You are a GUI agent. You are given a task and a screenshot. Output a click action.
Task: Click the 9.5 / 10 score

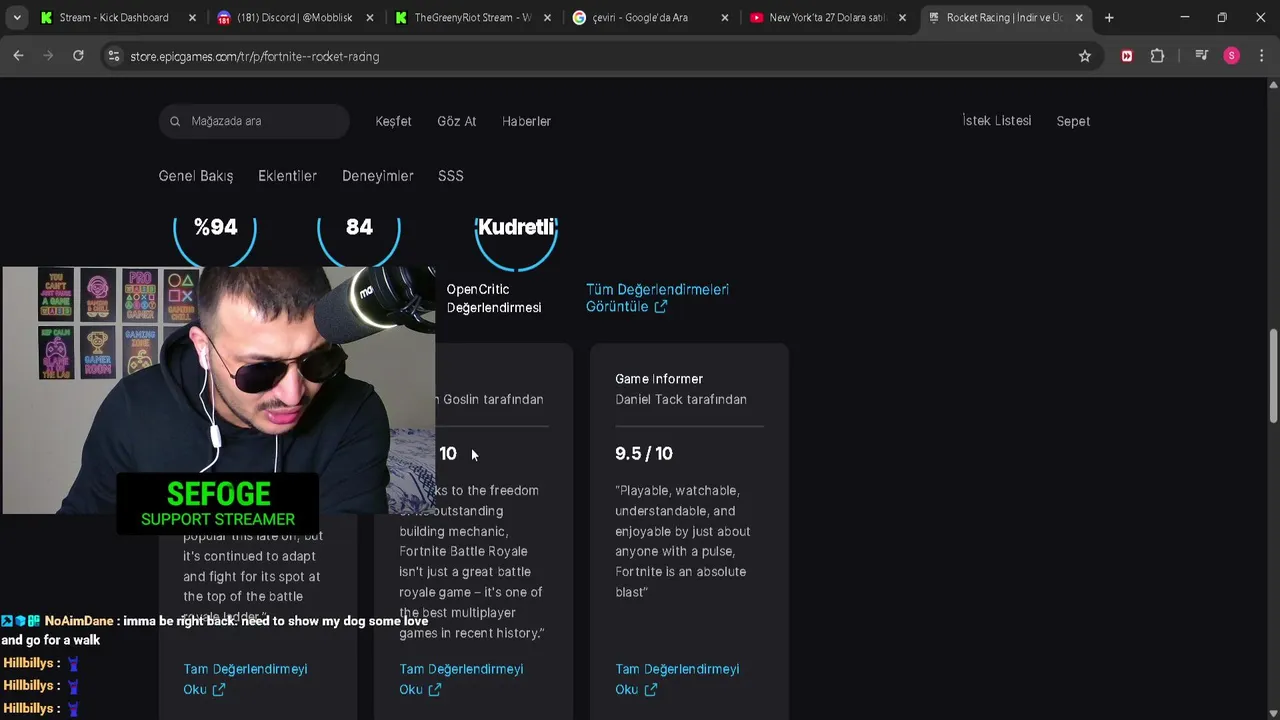[644, 454]
